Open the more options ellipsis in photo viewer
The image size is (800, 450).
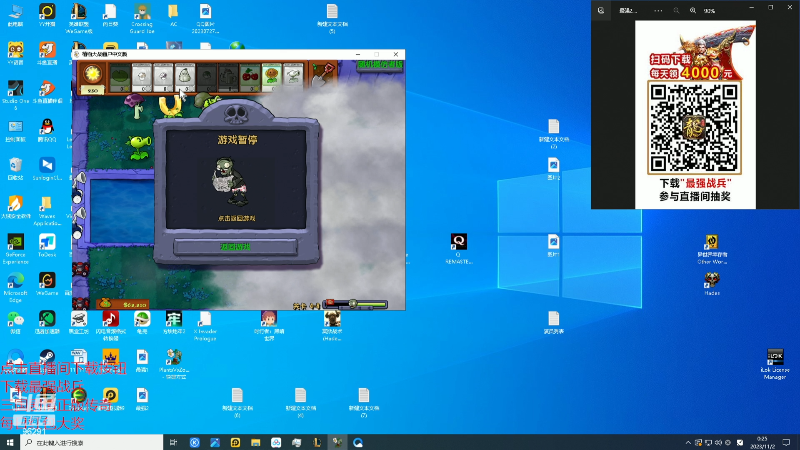point(658,10)
